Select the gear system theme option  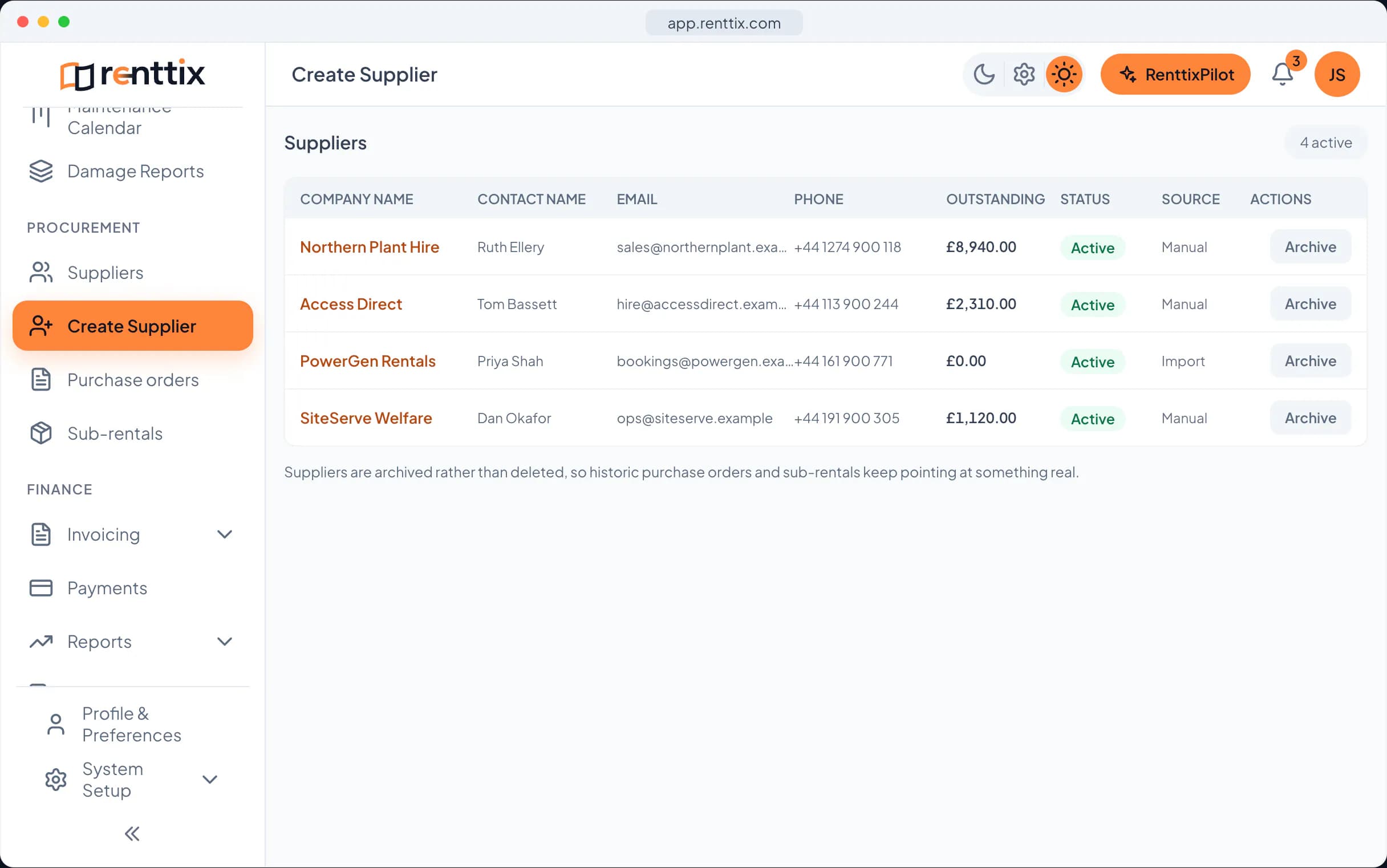1024,74
